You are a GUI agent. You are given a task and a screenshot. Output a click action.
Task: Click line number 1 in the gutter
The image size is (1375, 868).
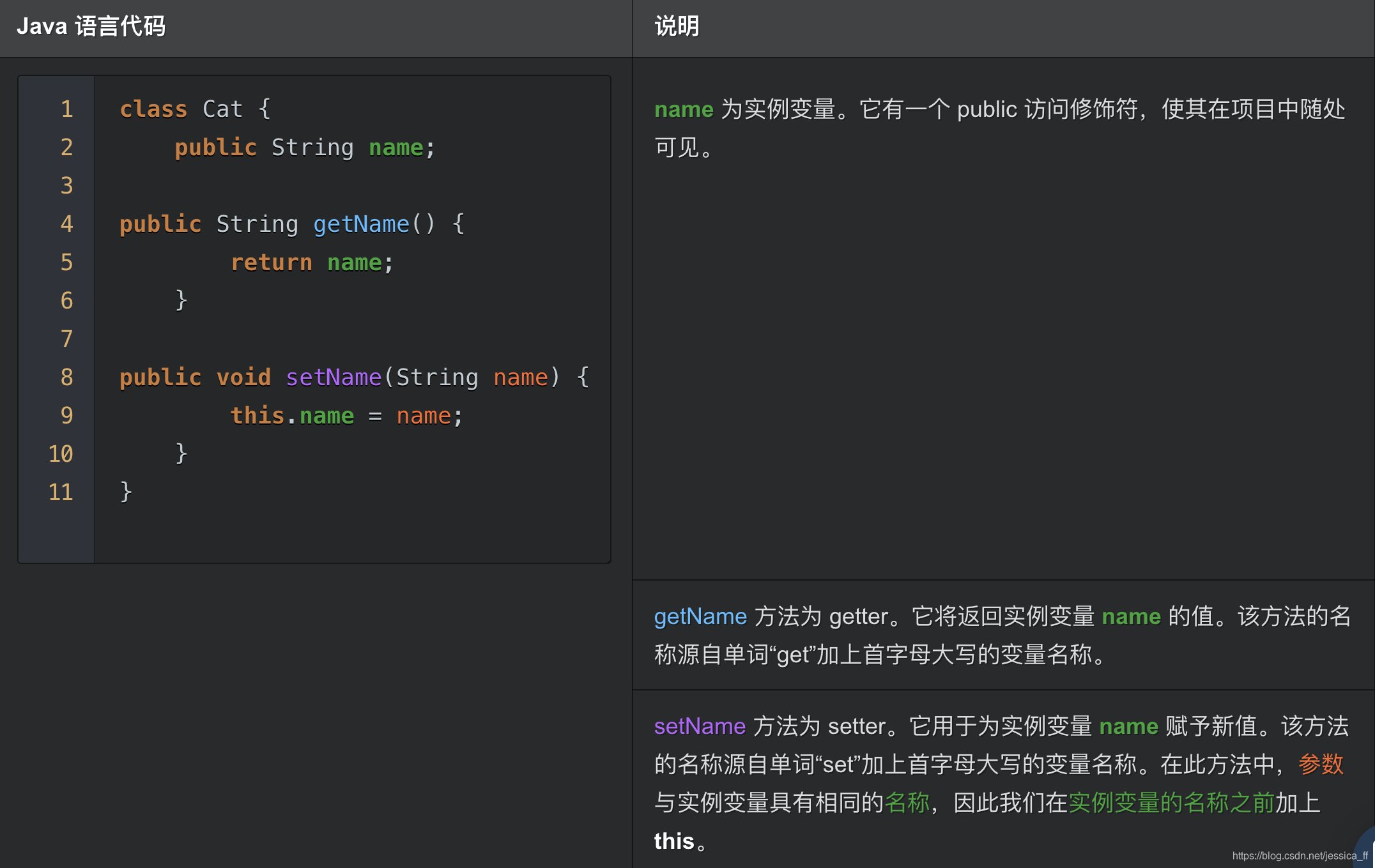[66, 109]
